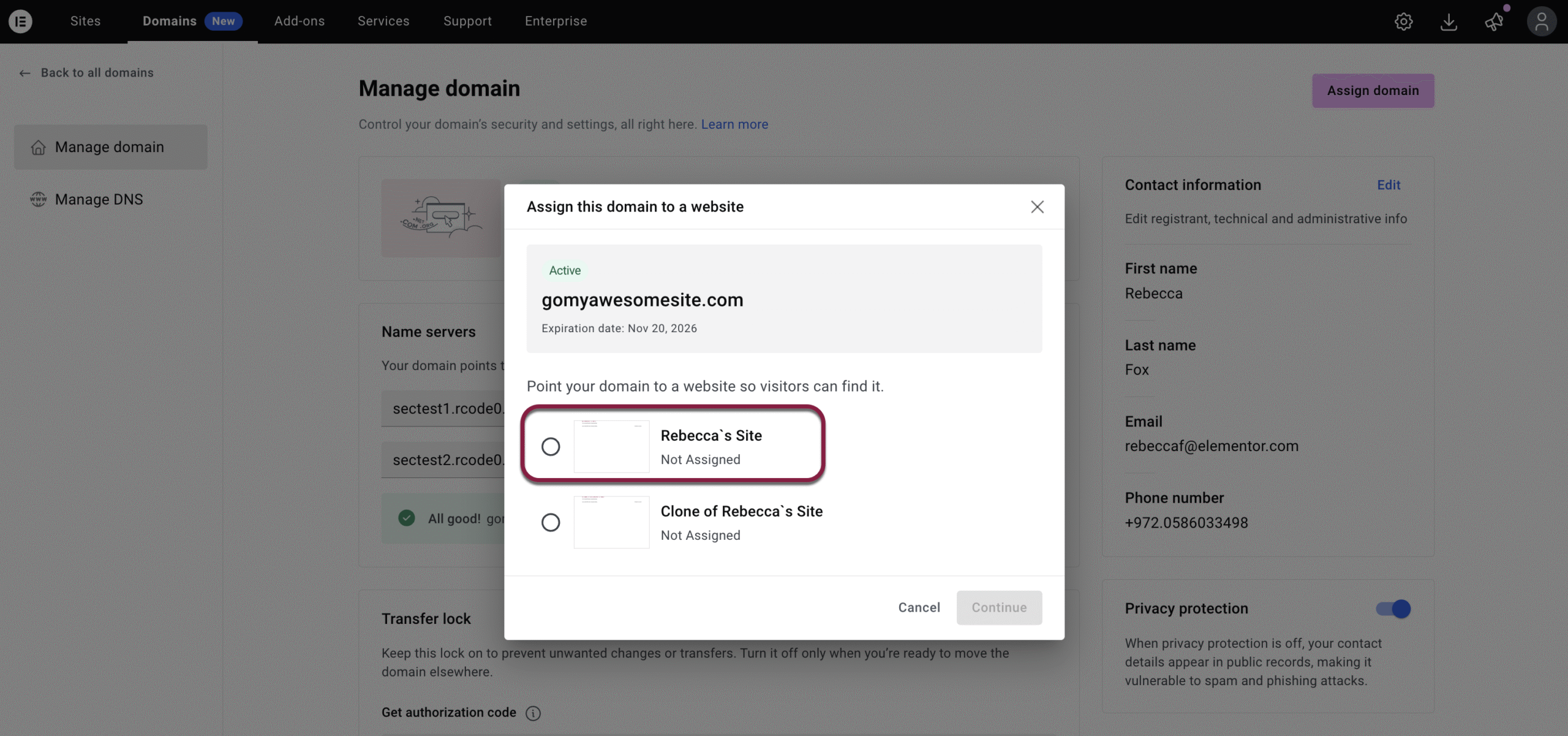The height and width of the screenshot is (736, 1568).
Task: Open the megaphone announcements icon
Action: click(1494, 22)
